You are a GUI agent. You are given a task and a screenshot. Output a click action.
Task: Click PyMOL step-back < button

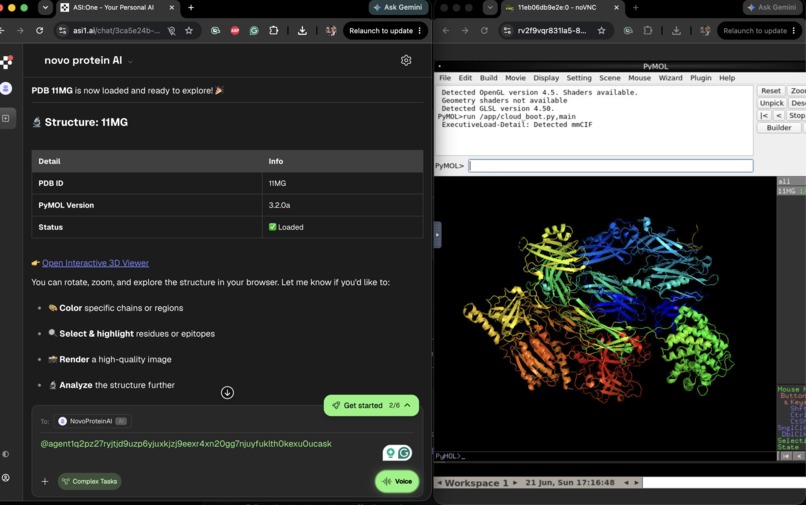778,115
